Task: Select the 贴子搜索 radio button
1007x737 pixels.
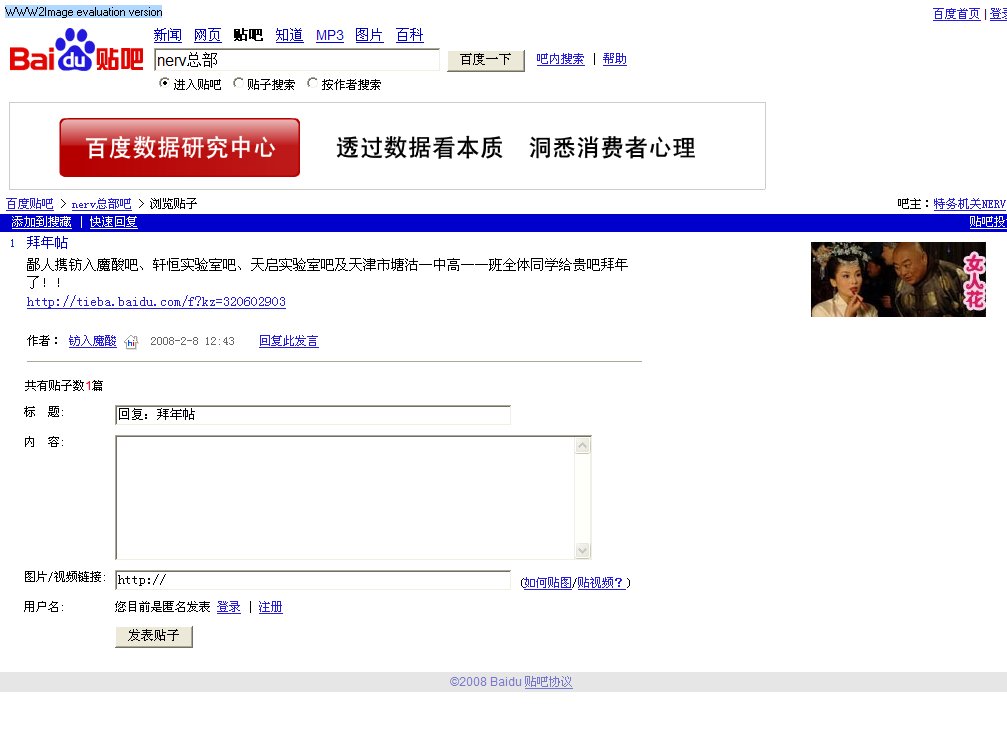Action: click(238, 84)
